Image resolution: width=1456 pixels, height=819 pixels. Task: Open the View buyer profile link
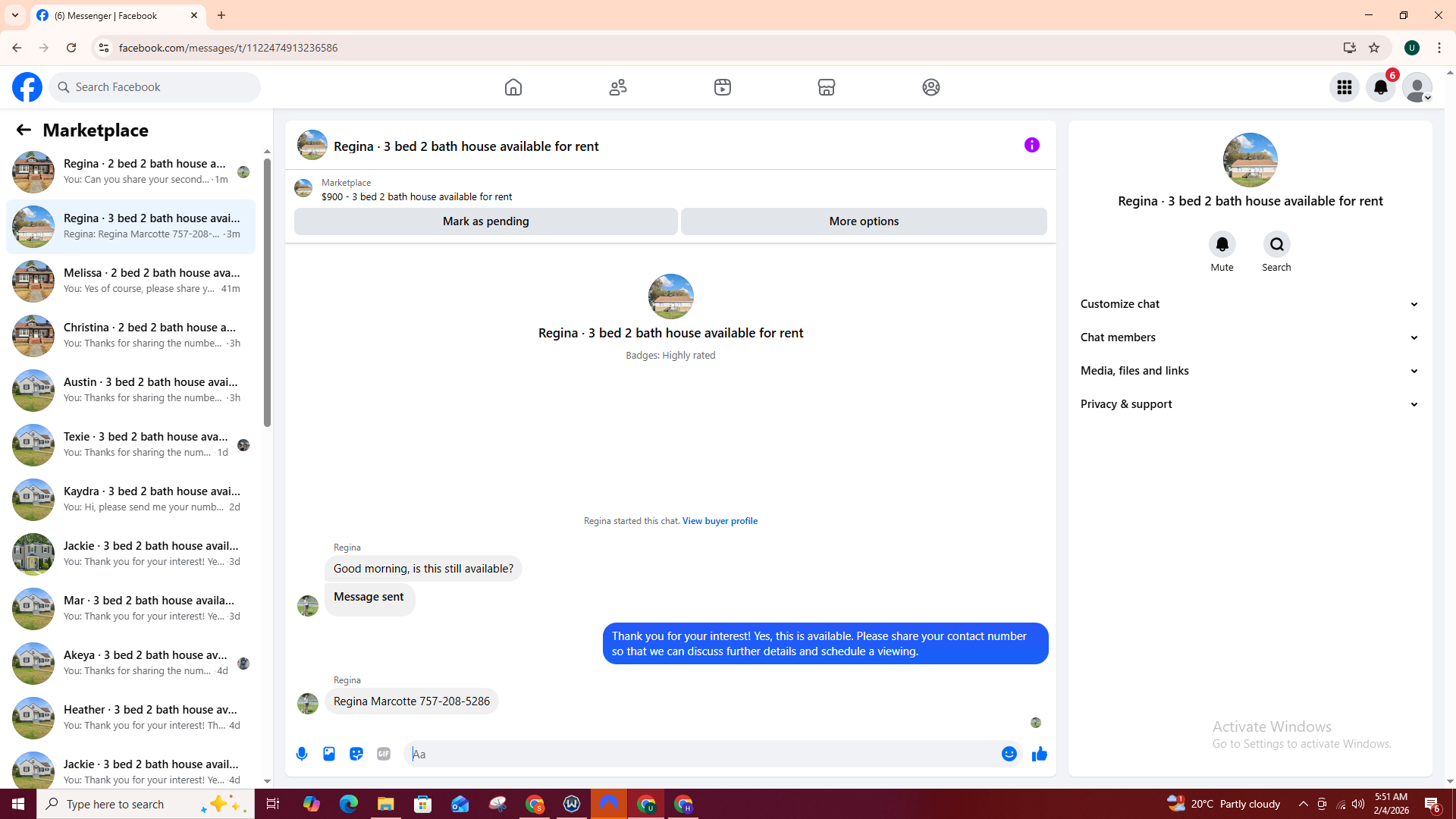[x=719, y=521]
